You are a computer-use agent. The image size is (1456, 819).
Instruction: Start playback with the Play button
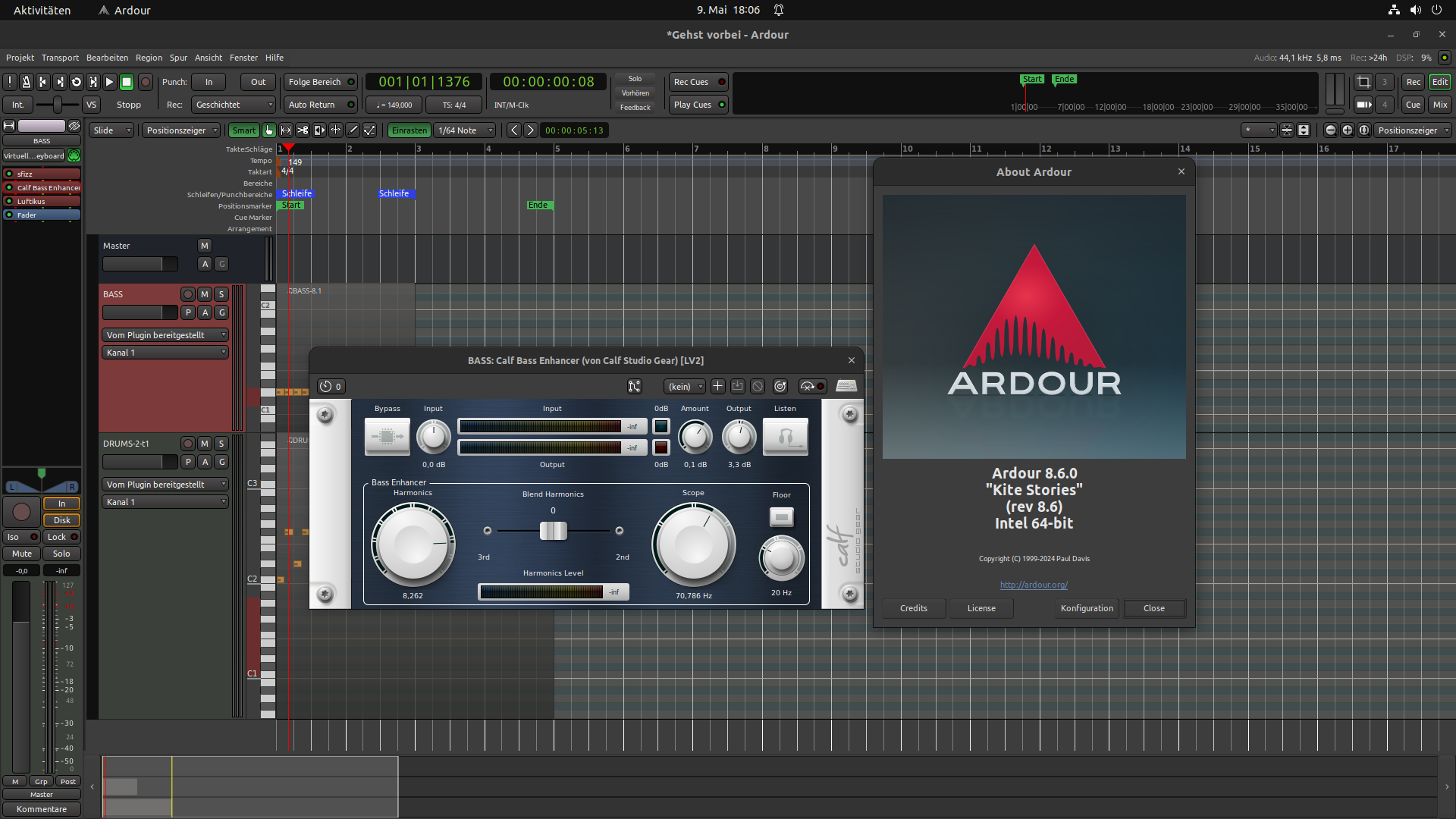point(110,82)
